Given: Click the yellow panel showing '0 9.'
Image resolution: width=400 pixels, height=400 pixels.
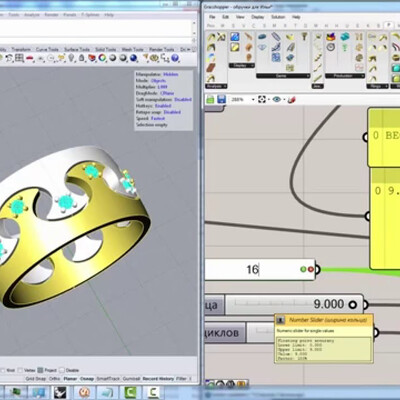Looking at the screenshot, I should (385, 218).
